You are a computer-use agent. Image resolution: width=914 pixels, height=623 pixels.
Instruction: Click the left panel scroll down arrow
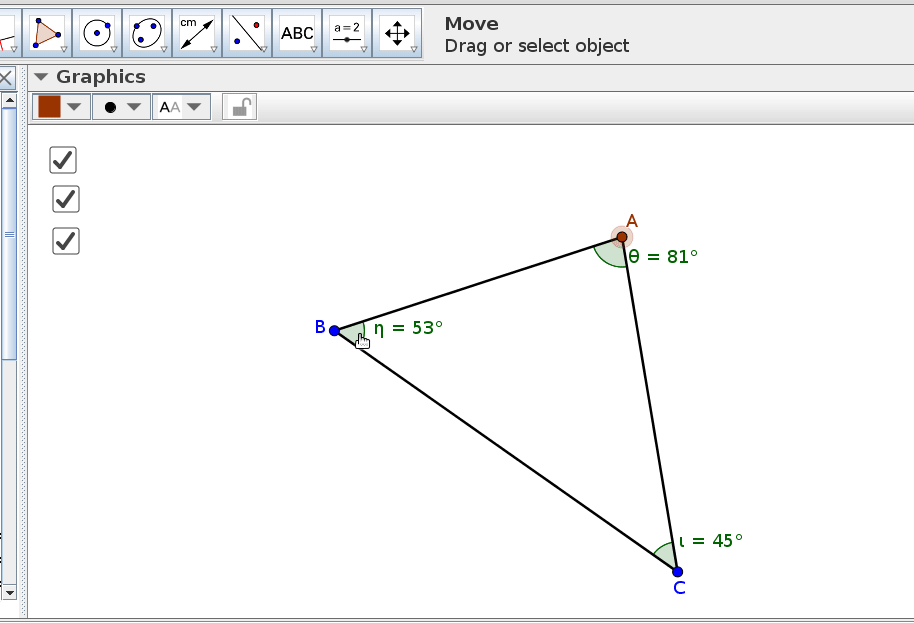click(9, 593)
